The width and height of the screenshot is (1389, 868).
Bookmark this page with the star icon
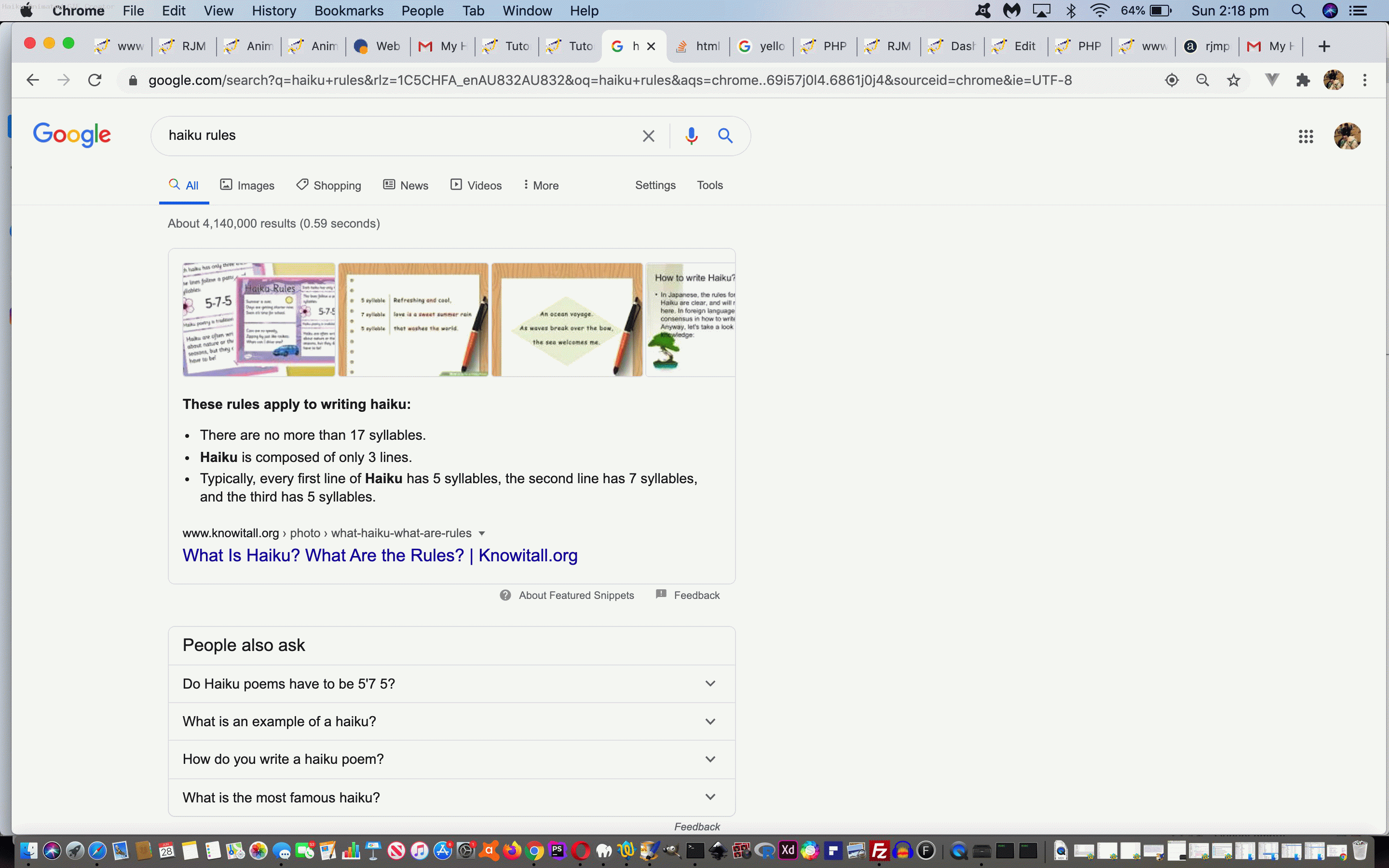pos(1233,81)
